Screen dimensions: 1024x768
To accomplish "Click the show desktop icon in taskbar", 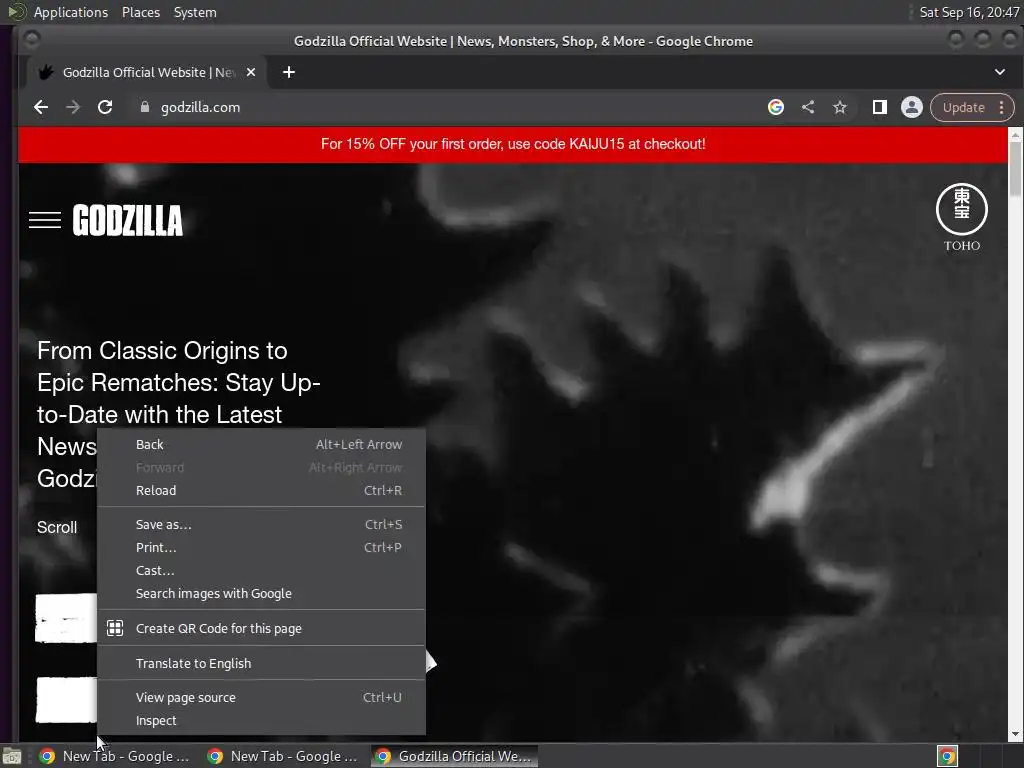I will (x=12, y=757).
